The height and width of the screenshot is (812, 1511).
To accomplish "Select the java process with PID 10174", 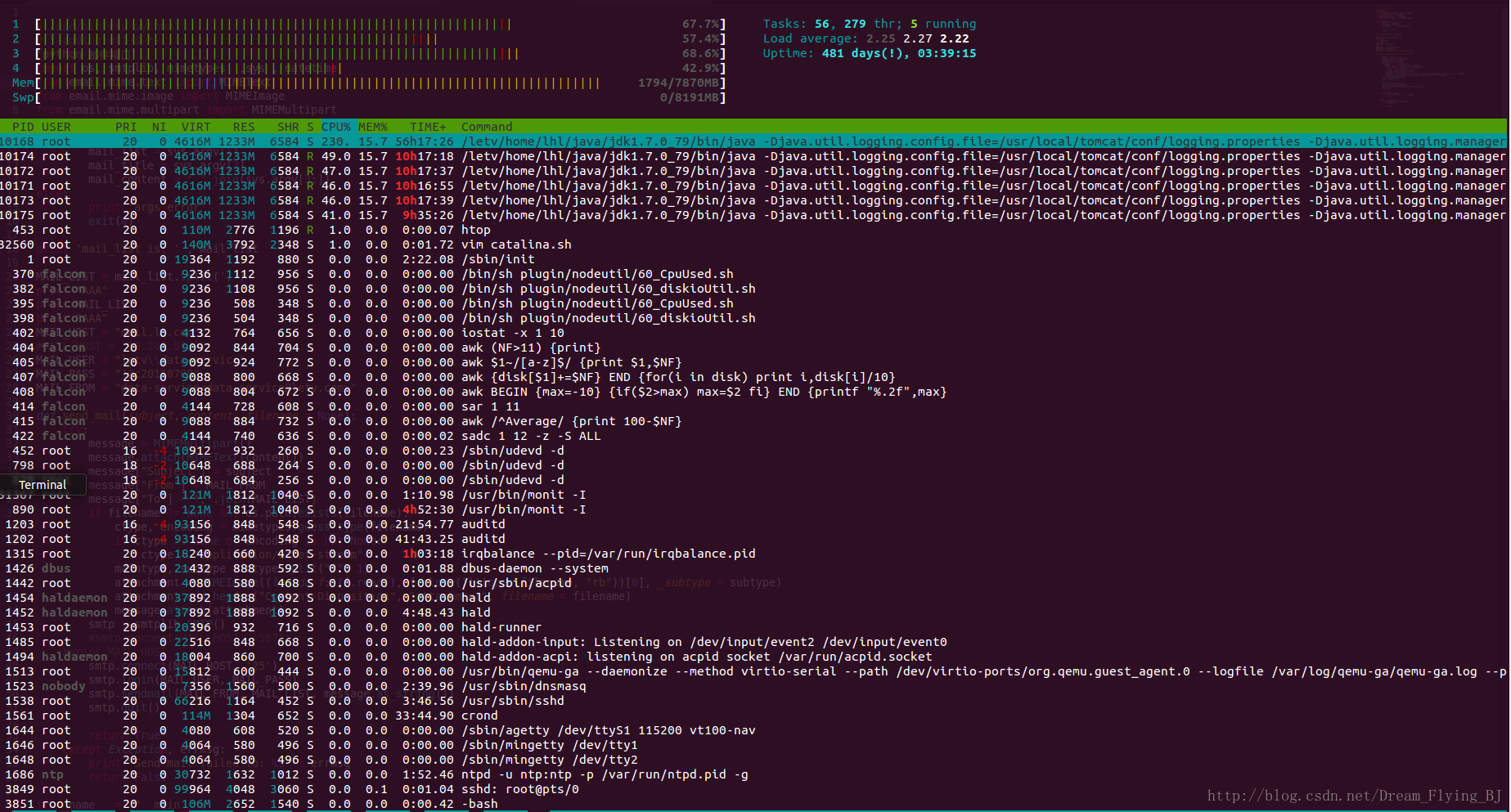I will point(753,156).
